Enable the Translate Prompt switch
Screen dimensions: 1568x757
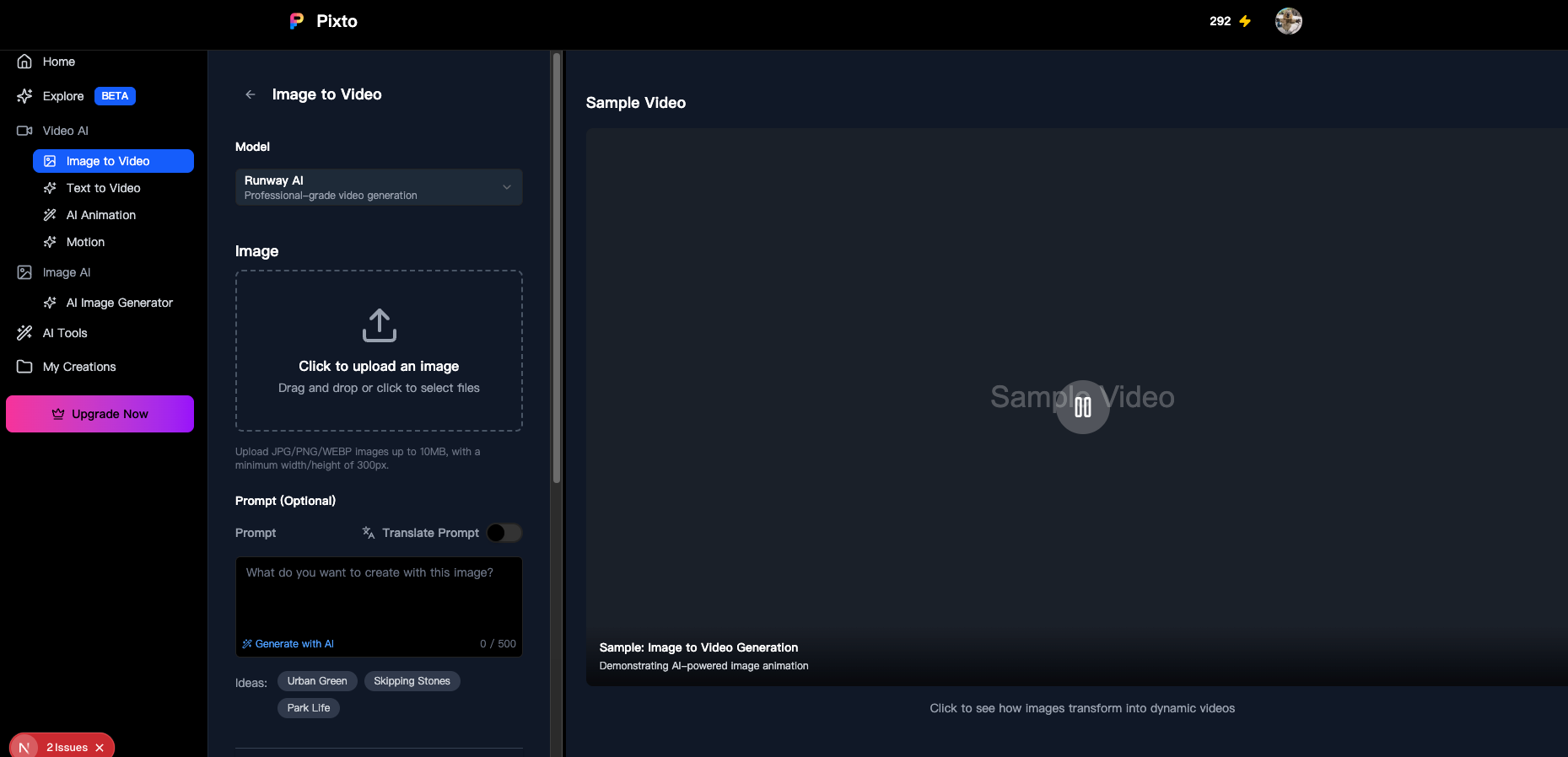click(504, 533)
